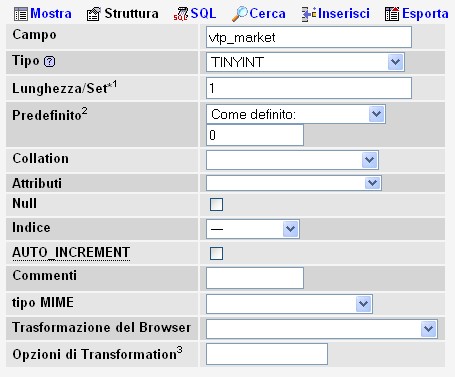Enable the AUTO_INCREMENT checkbox
This screenshot has height=377, width=455.
click(x=216, y=253)
